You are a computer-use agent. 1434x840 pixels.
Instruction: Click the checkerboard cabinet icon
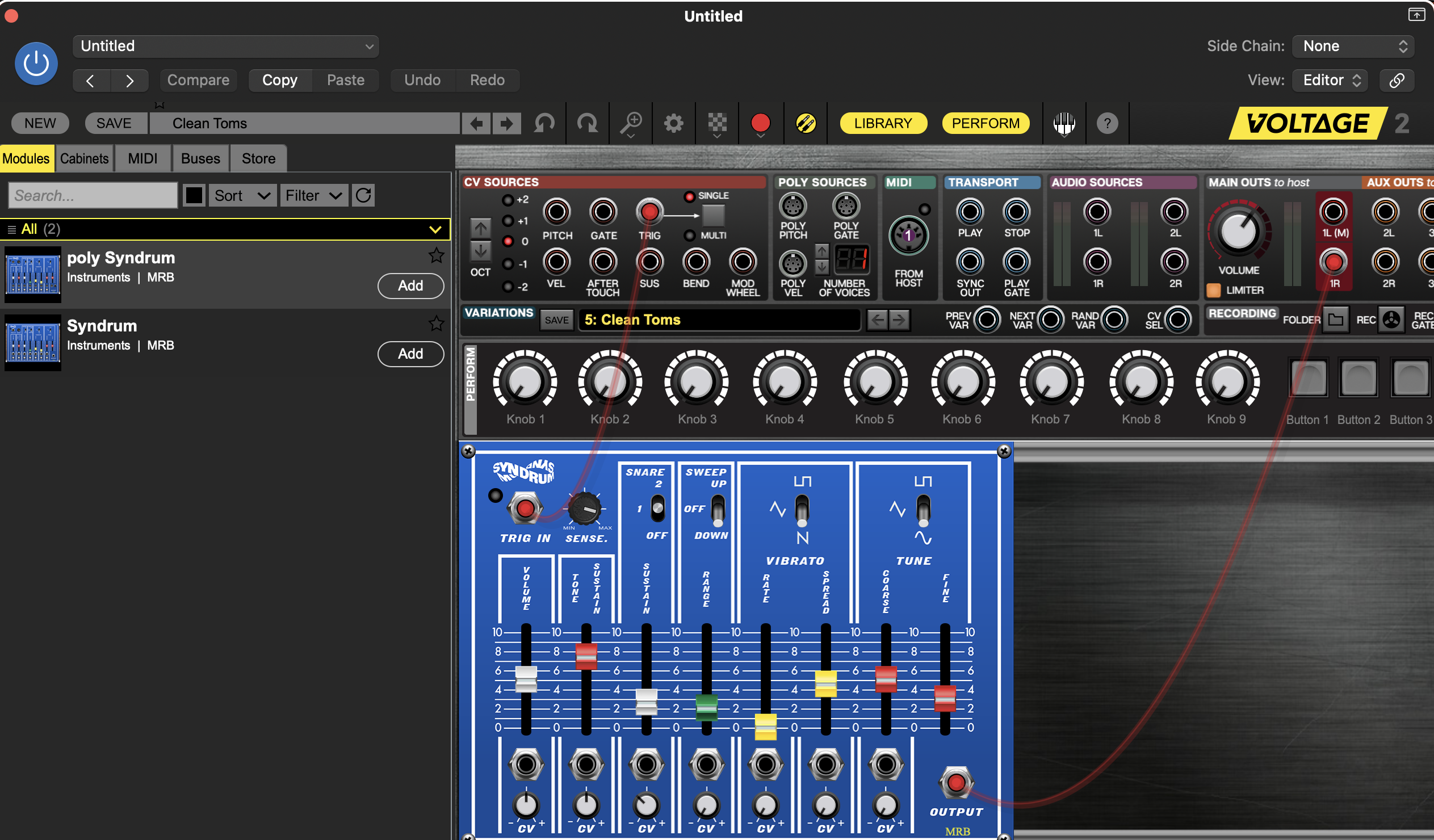click(x=717, y=124)
